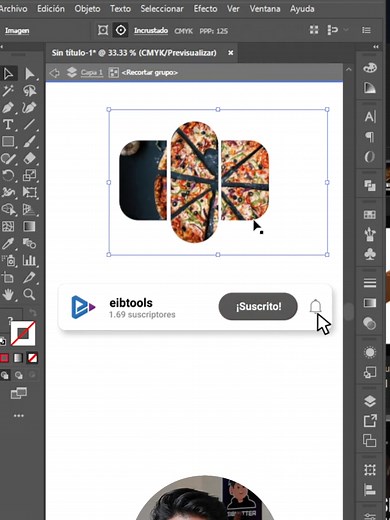Toggle Draw Behind mode
The height and width of the screenshot is (520, 390).
tap(19, 375)
